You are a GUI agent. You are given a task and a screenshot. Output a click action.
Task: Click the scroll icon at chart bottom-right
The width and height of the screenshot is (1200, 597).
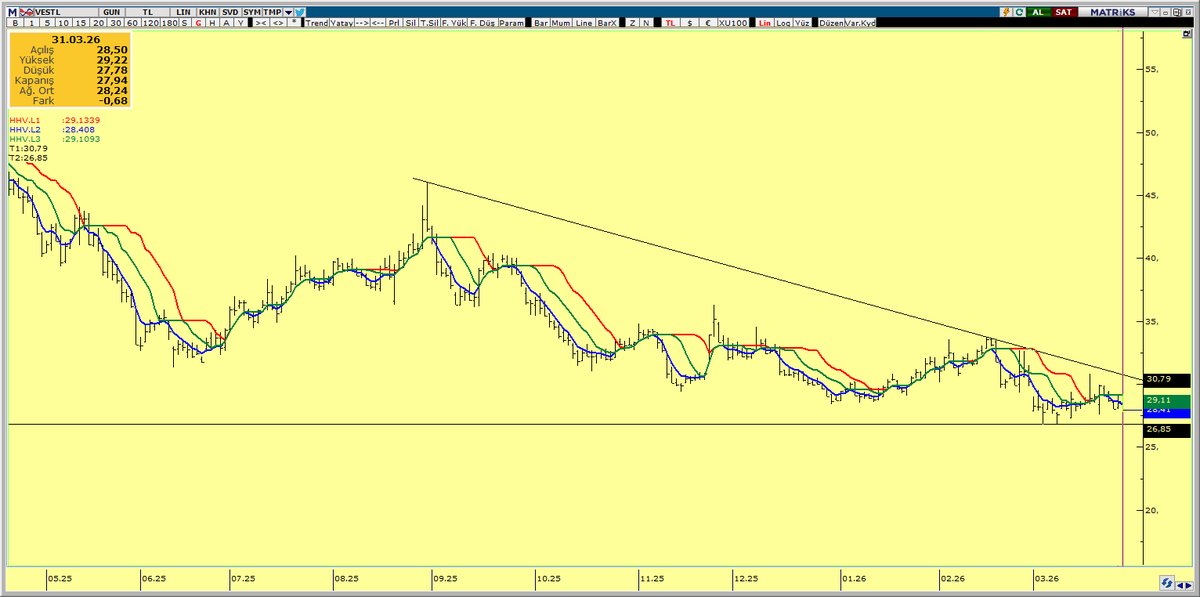tap(1167, 582)
